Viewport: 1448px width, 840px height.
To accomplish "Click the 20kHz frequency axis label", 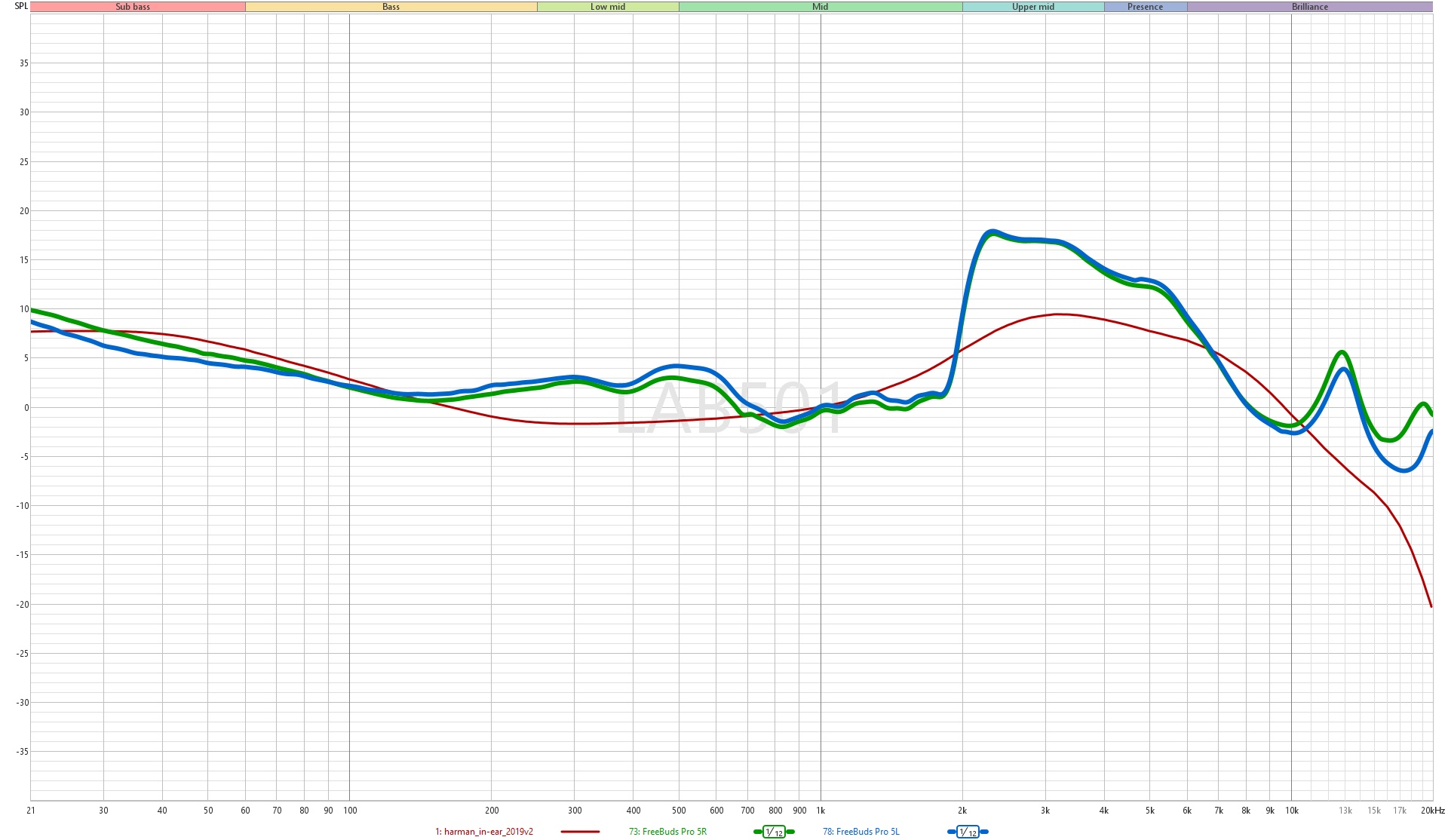I will coord(1432,811).
